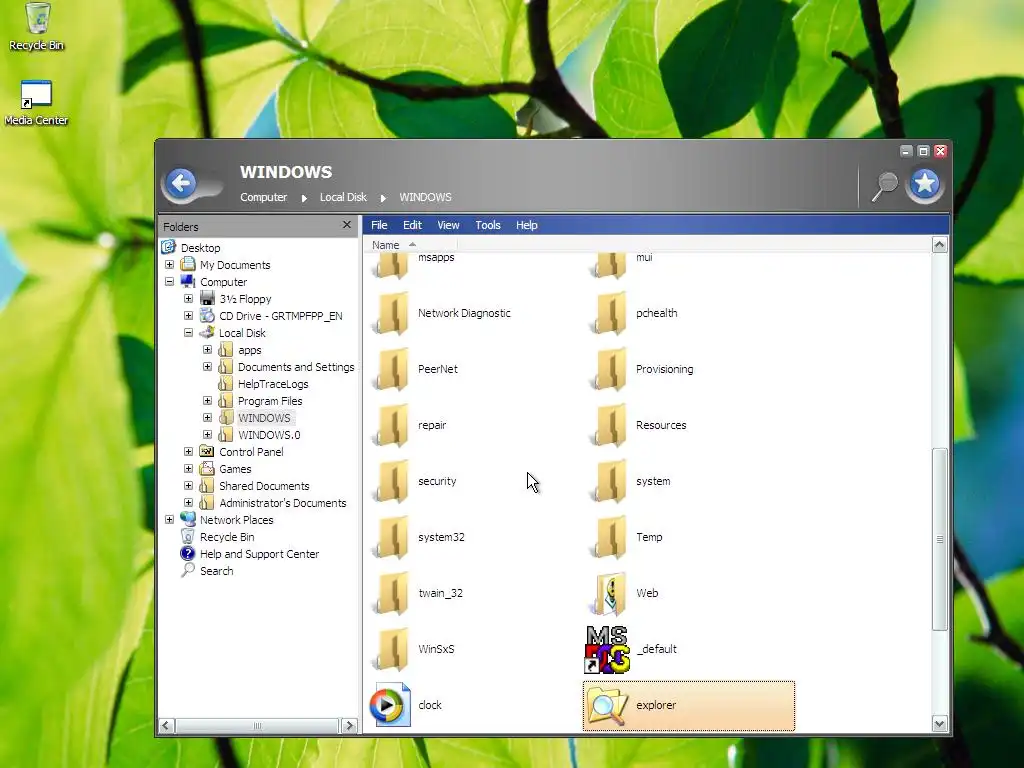The width and height of the screenshot is (1024, 768).
Task: Expand the Network Places node
Action: tap(169, 519)
